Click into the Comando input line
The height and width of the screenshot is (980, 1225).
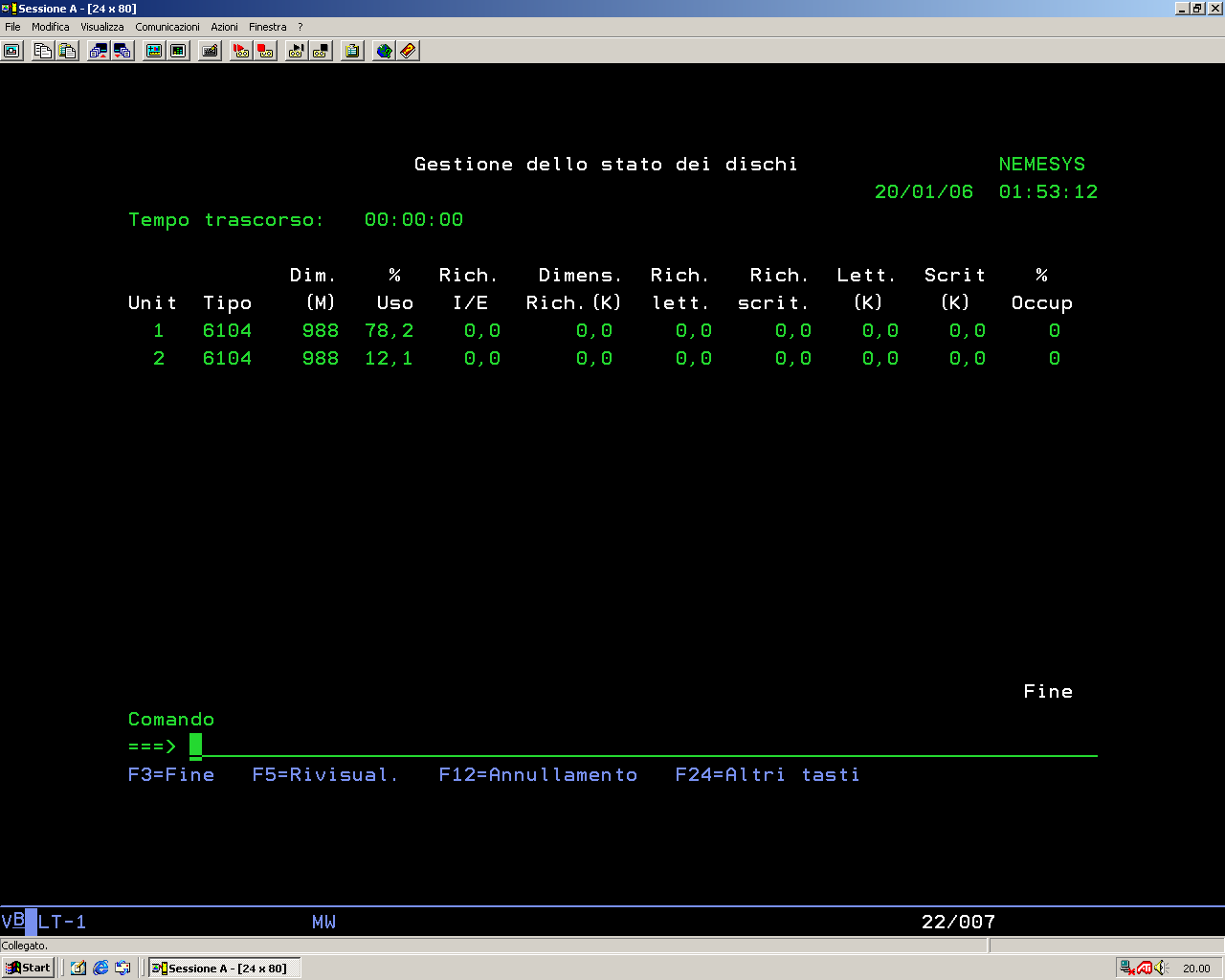click(643, 746)
